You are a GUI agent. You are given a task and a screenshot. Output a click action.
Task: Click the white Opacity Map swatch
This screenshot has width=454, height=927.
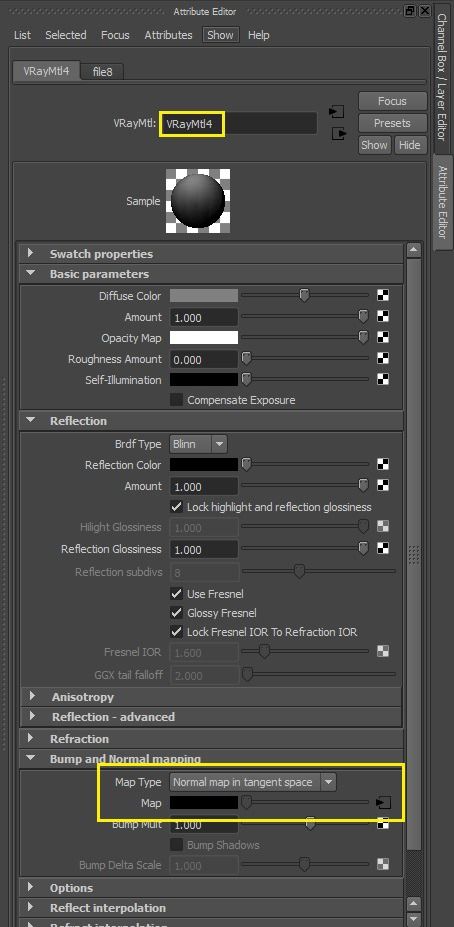click(204, 338)
